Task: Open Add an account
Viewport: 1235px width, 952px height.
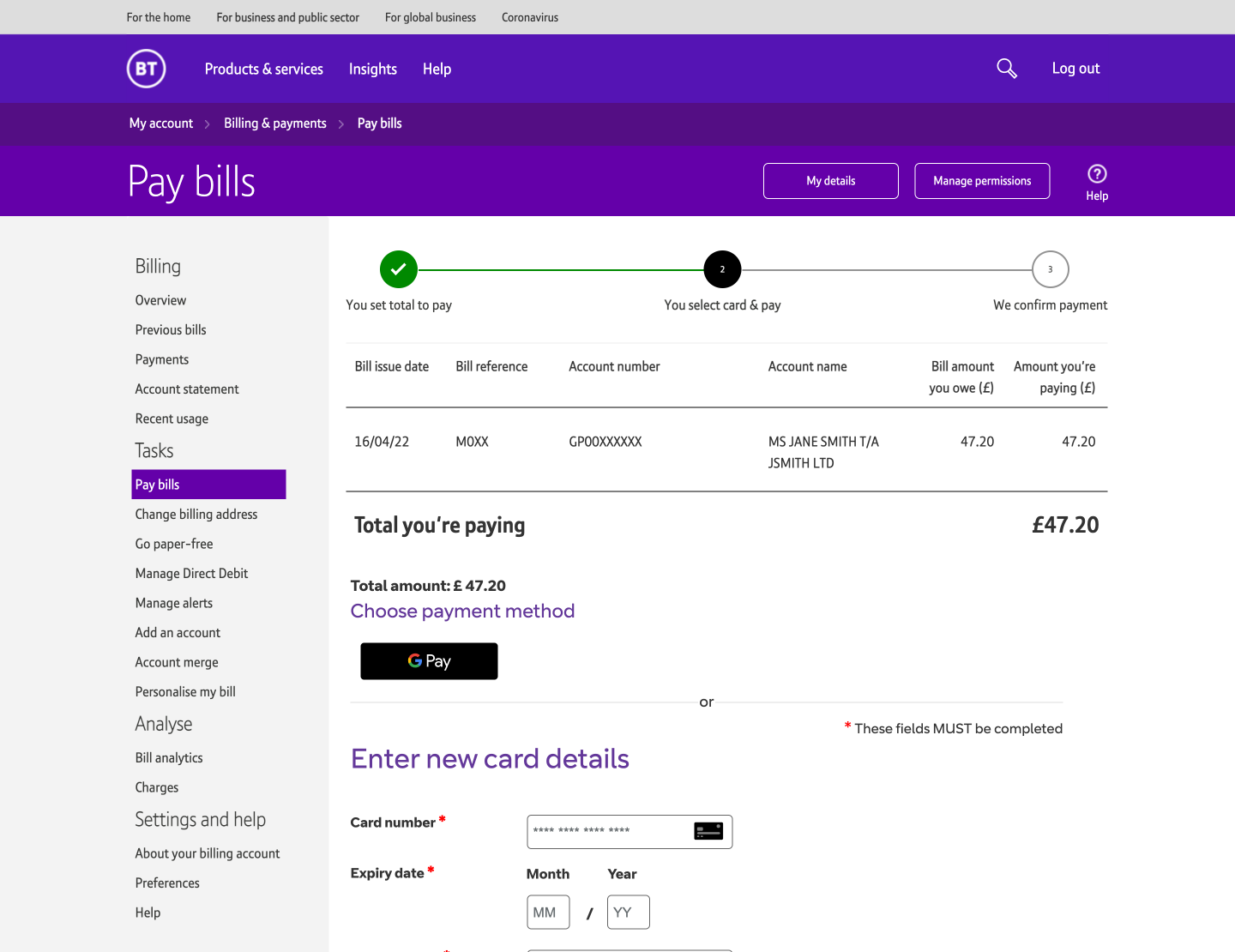Action: (178, 633)
